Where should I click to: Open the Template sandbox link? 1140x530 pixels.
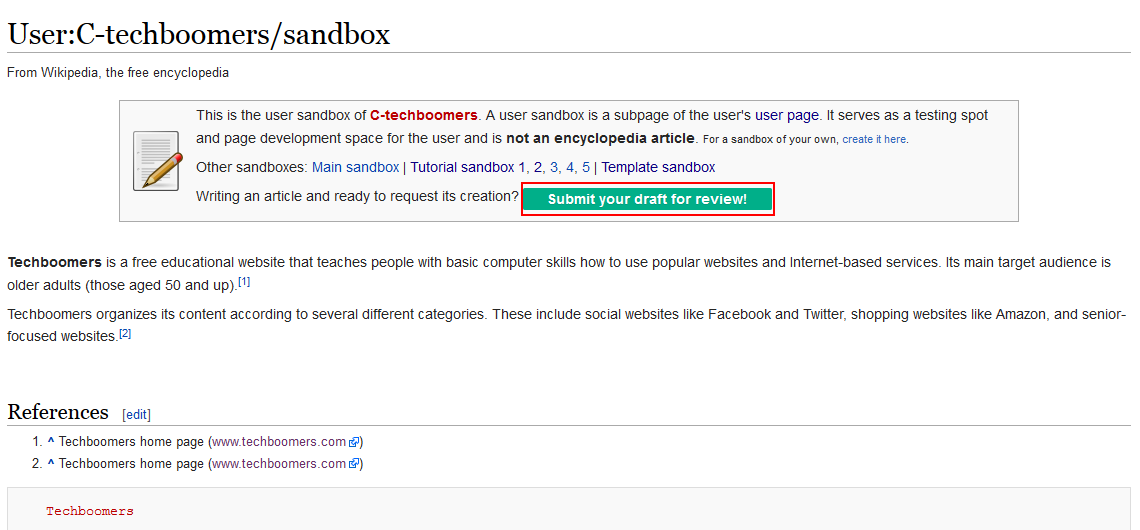pos(658,167)
